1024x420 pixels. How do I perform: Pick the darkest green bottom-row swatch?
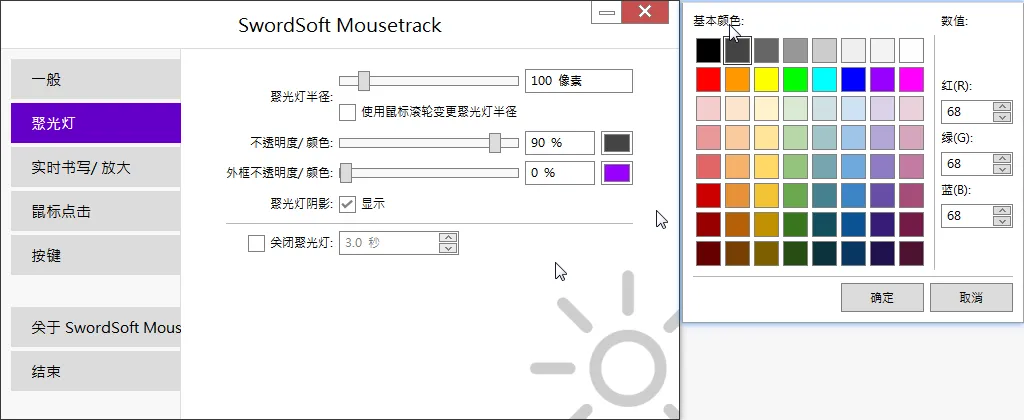(795, 253)
